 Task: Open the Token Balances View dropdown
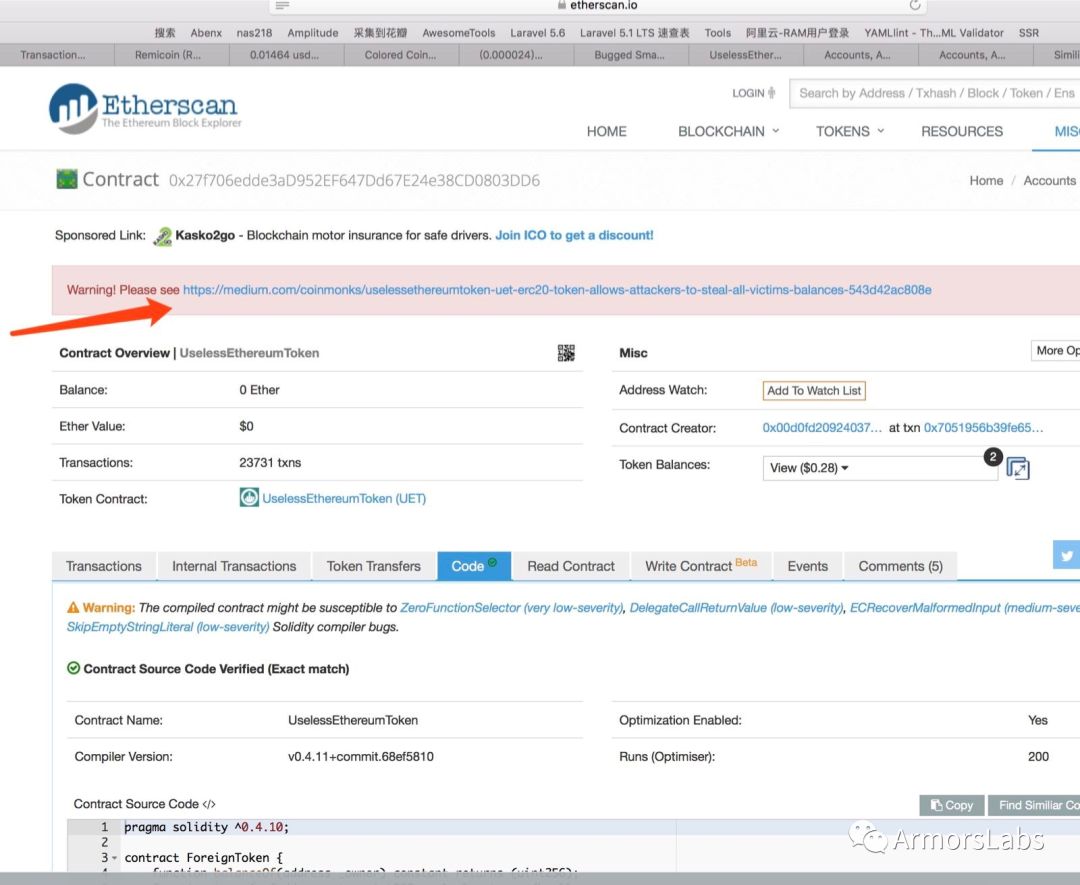880,468
